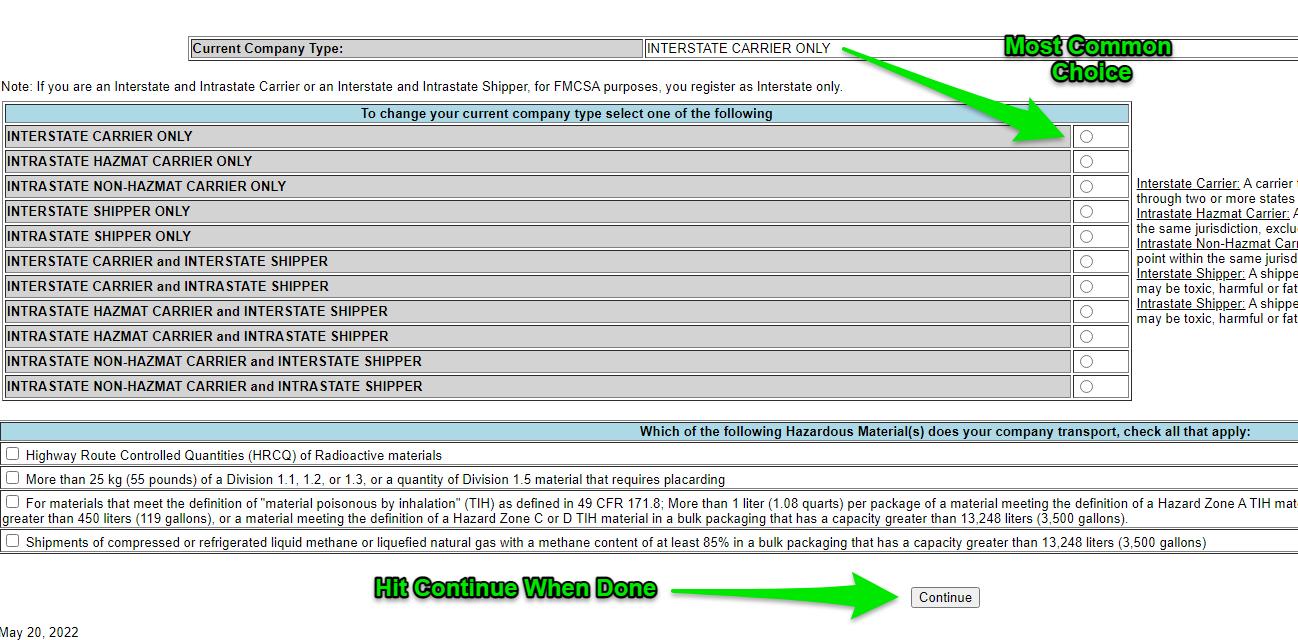Click the Current Company Type value field

[970, 48]
